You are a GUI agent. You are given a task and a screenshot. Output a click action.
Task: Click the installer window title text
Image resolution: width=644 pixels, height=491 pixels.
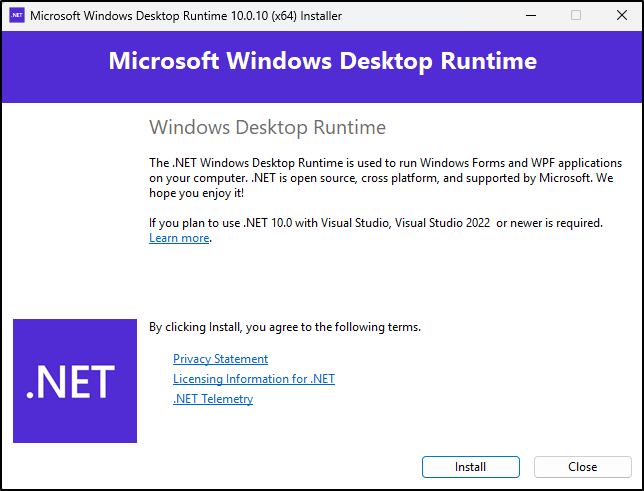(x=186, y=16)
